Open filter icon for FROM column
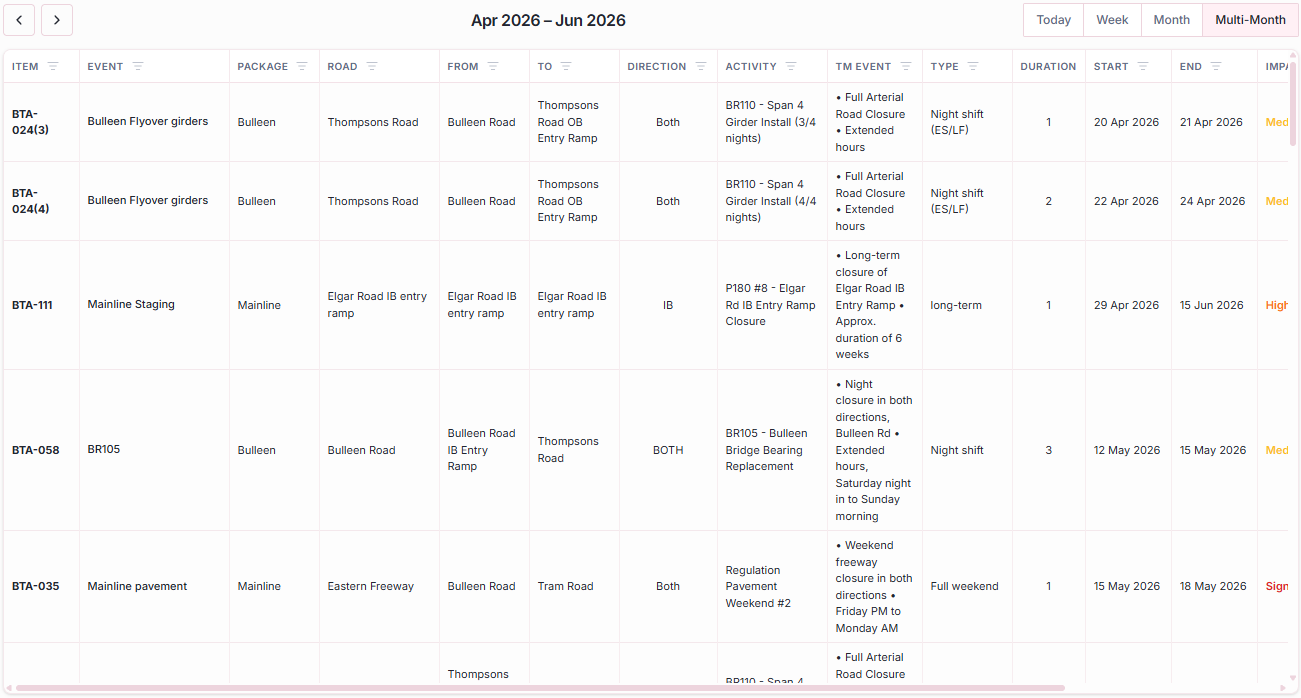 (493, 66)
